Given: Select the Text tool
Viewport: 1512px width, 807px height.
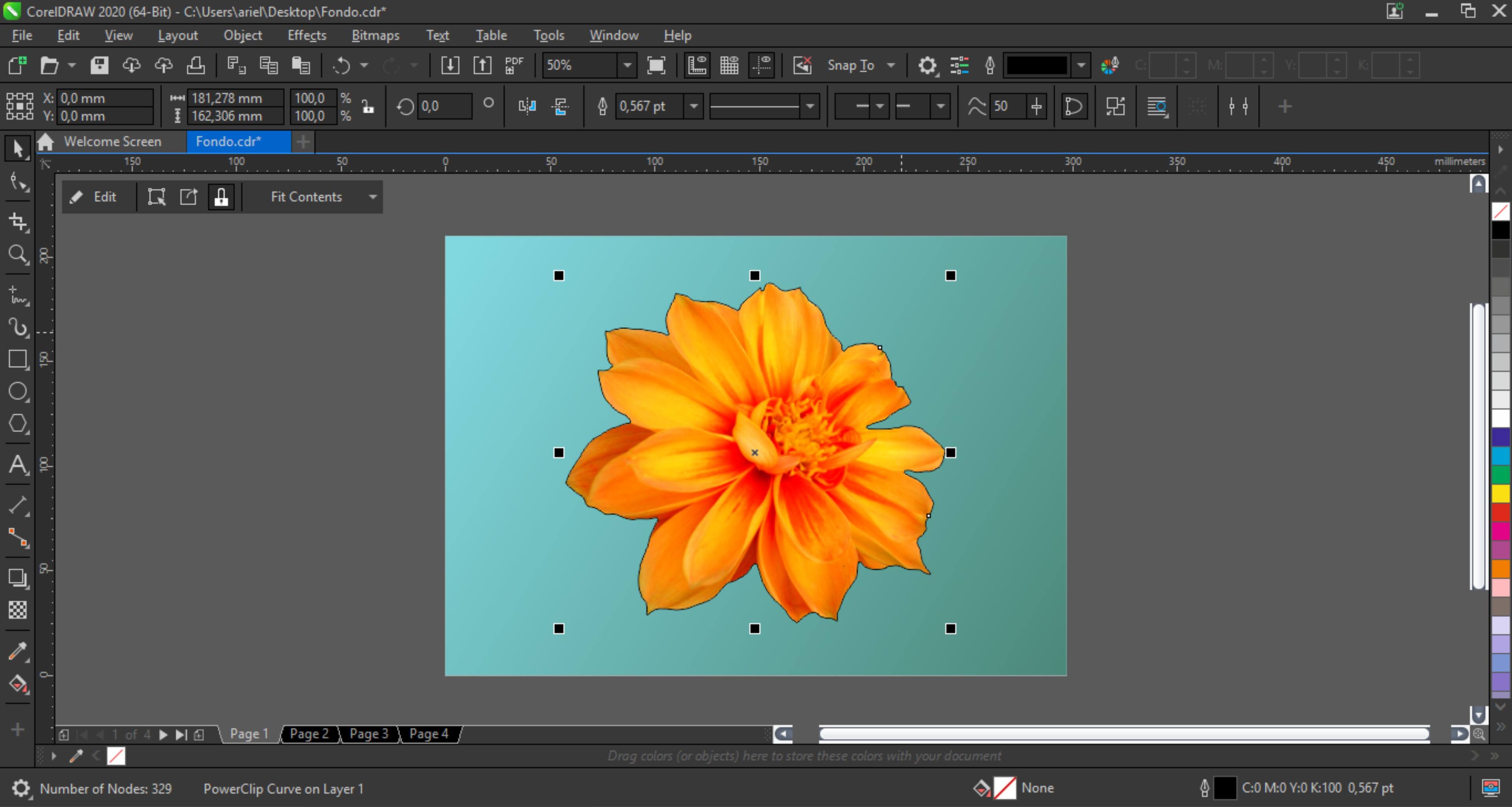Looking at the screenshot, I should click(17, 465).
